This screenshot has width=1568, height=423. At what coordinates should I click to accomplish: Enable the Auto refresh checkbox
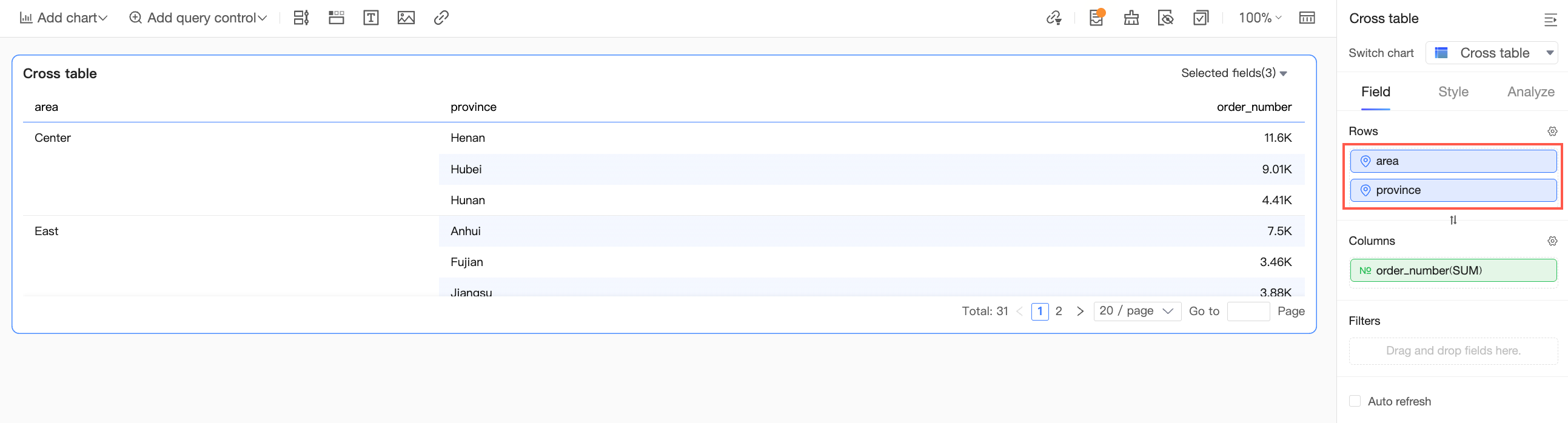tap(1355, 401)
